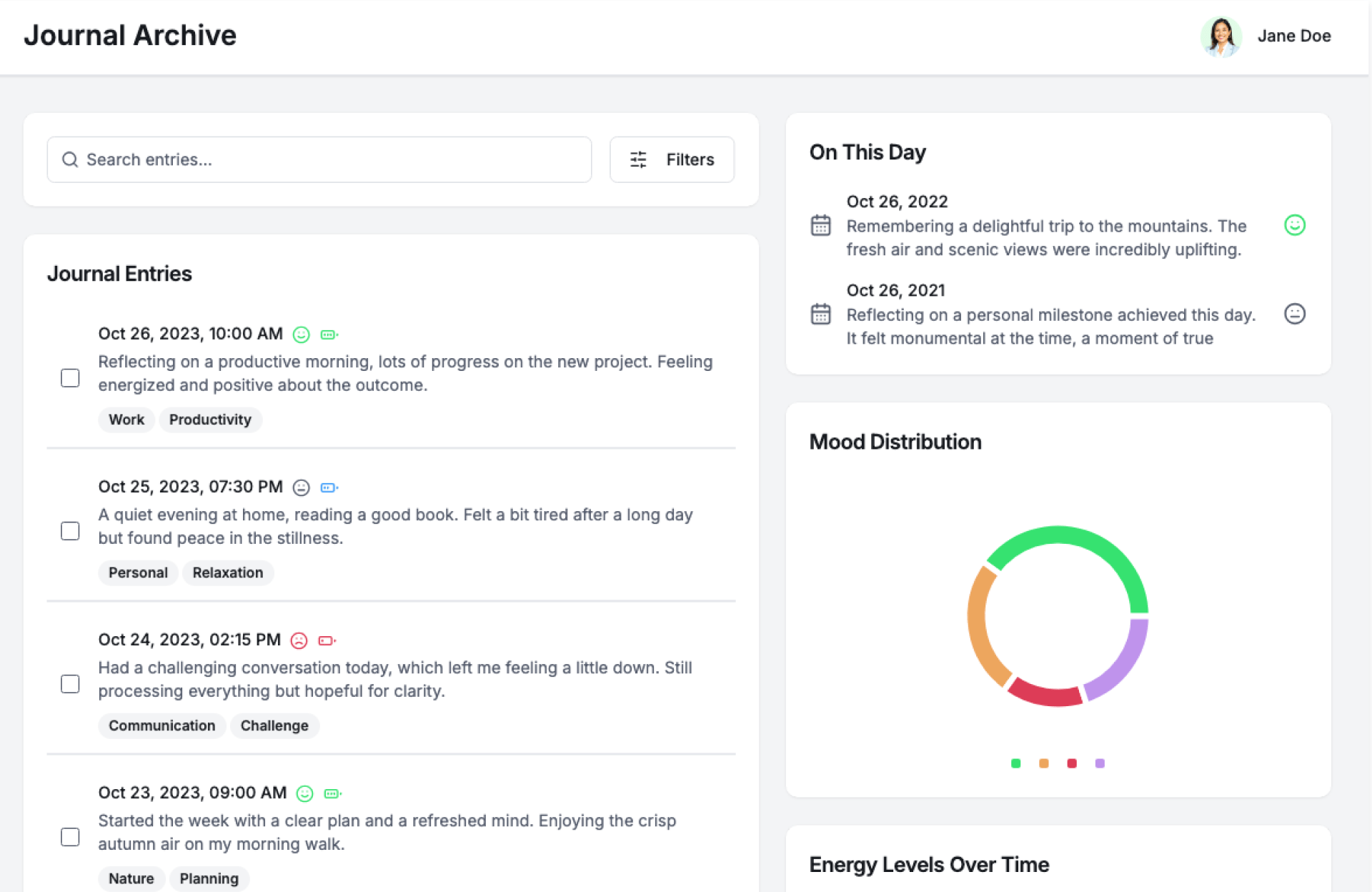Open Jane Doe's profile avatar menu
The width and height of the screenshot is (1372, 892).
point(1221,36)
